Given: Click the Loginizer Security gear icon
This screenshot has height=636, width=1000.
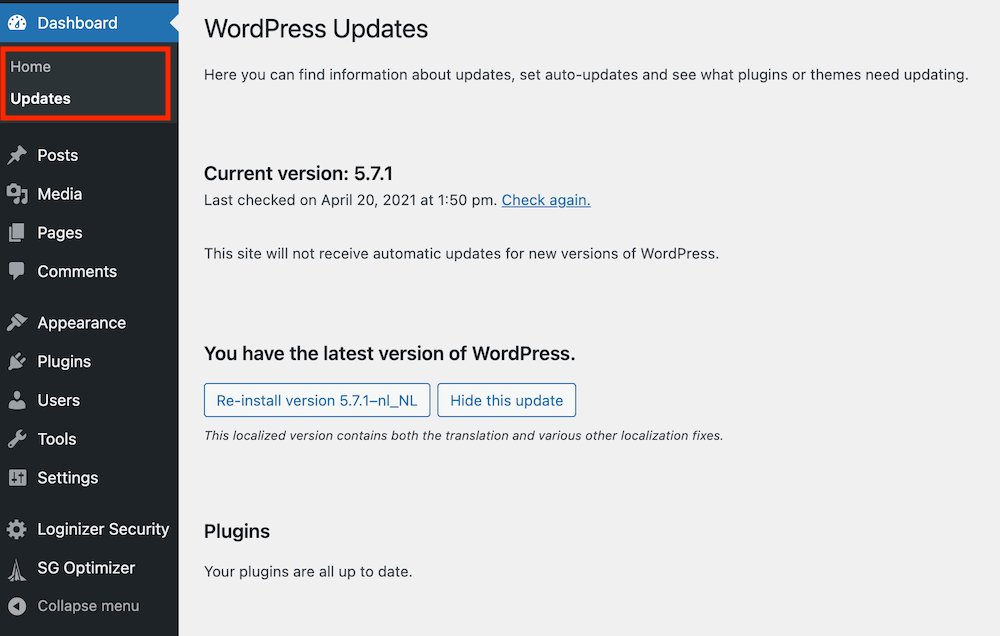Looking at the screenshot, I should click(x=17, y=529).
